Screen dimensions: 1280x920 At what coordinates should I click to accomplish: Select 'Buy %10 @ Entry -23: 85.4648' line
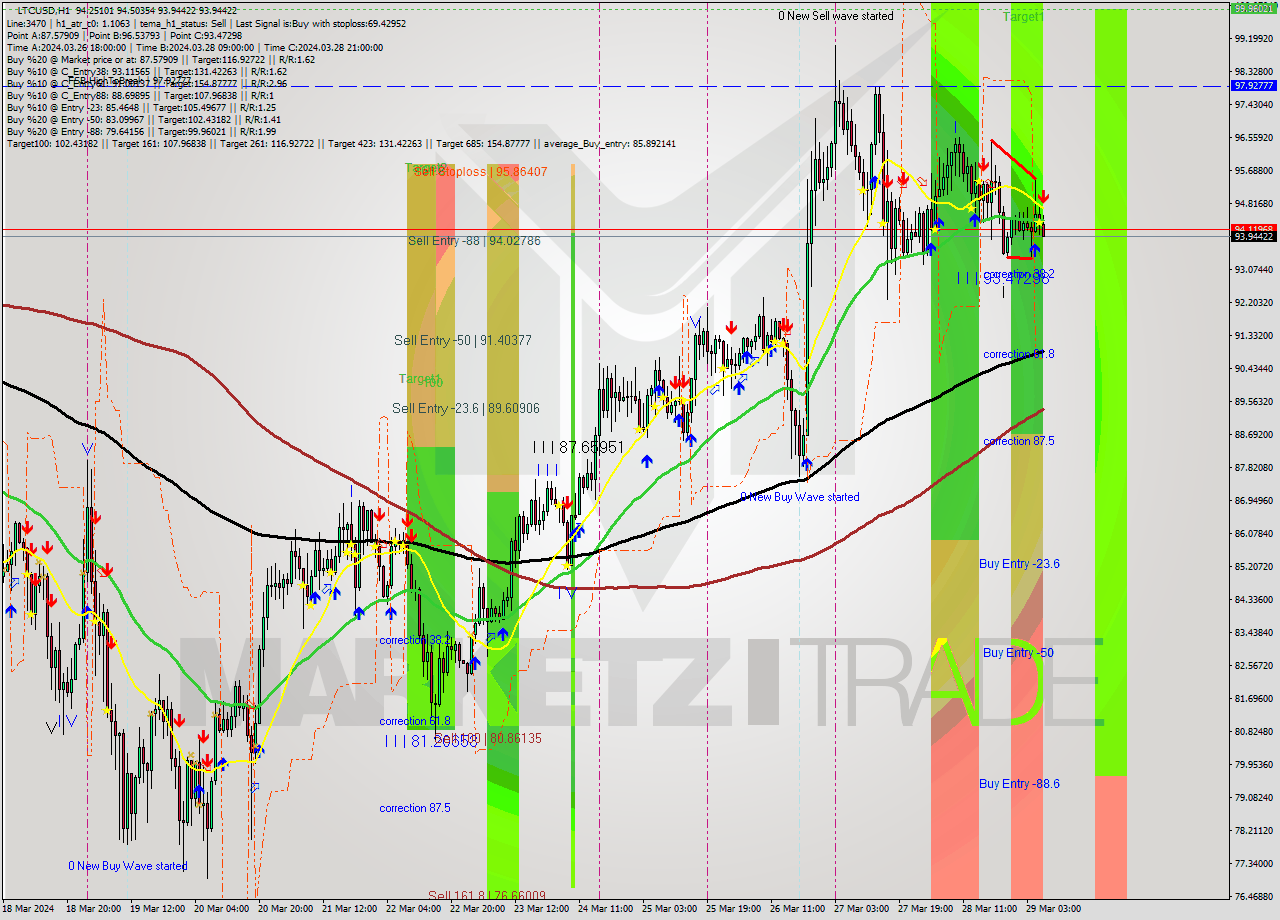click(x=141, y=107)
